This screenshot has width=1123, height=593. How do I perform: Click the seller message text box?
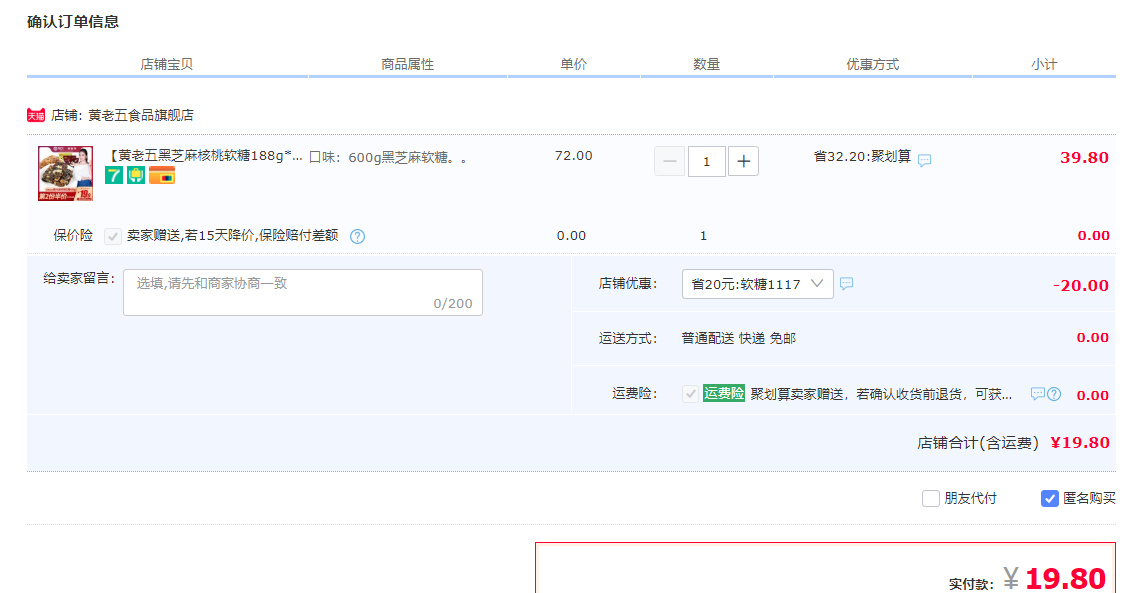click(303, 292)
